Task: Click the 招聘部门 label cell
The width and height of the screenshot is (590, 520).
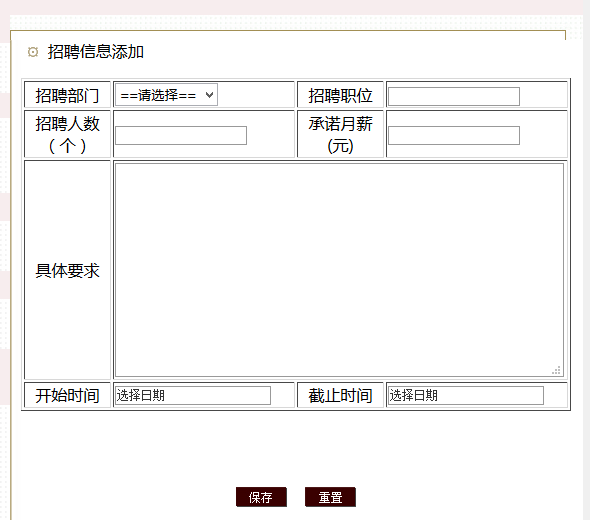Action: 67,95
